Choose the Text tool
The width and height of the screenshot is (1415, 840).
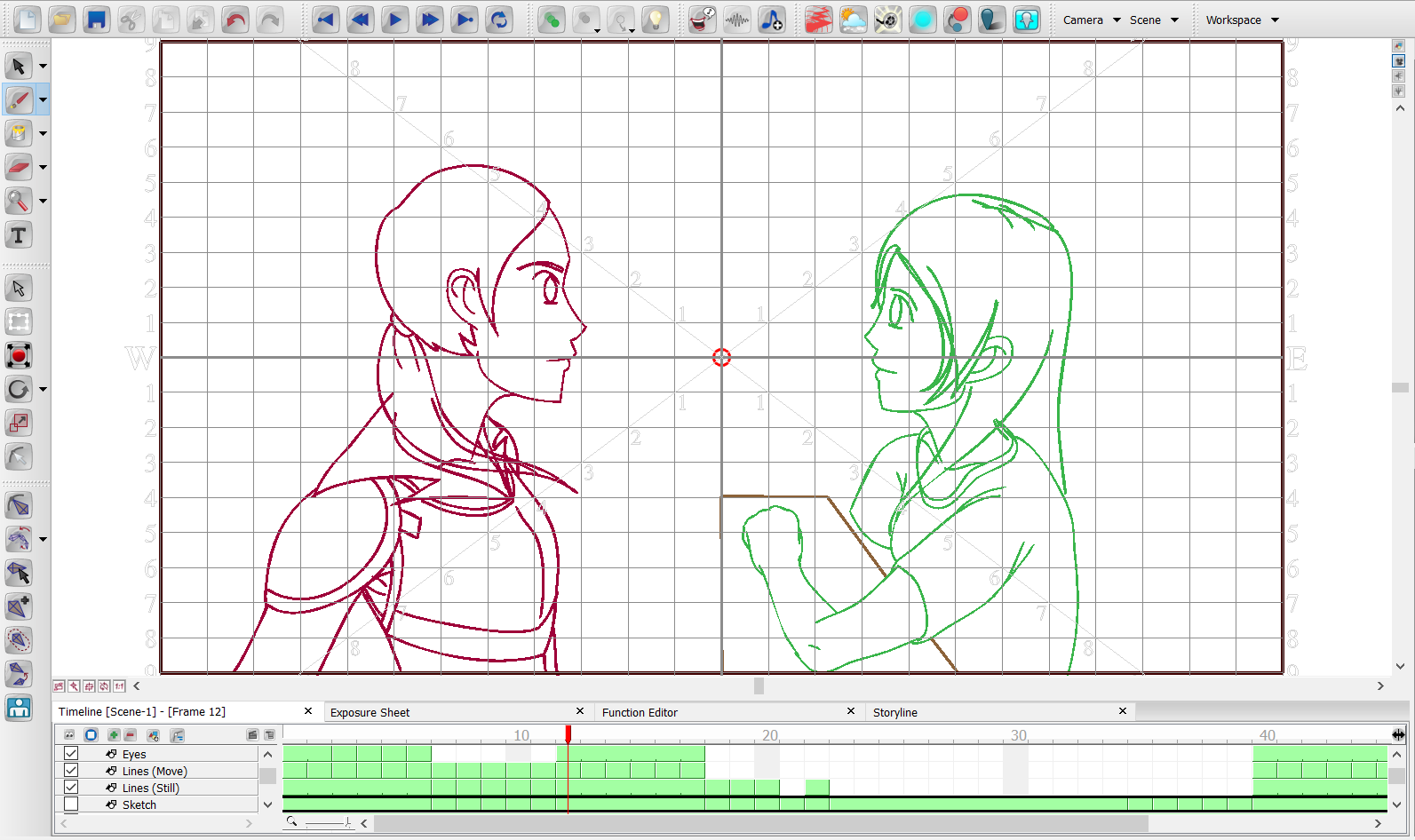pyautogui.click(x=19, y=235)
